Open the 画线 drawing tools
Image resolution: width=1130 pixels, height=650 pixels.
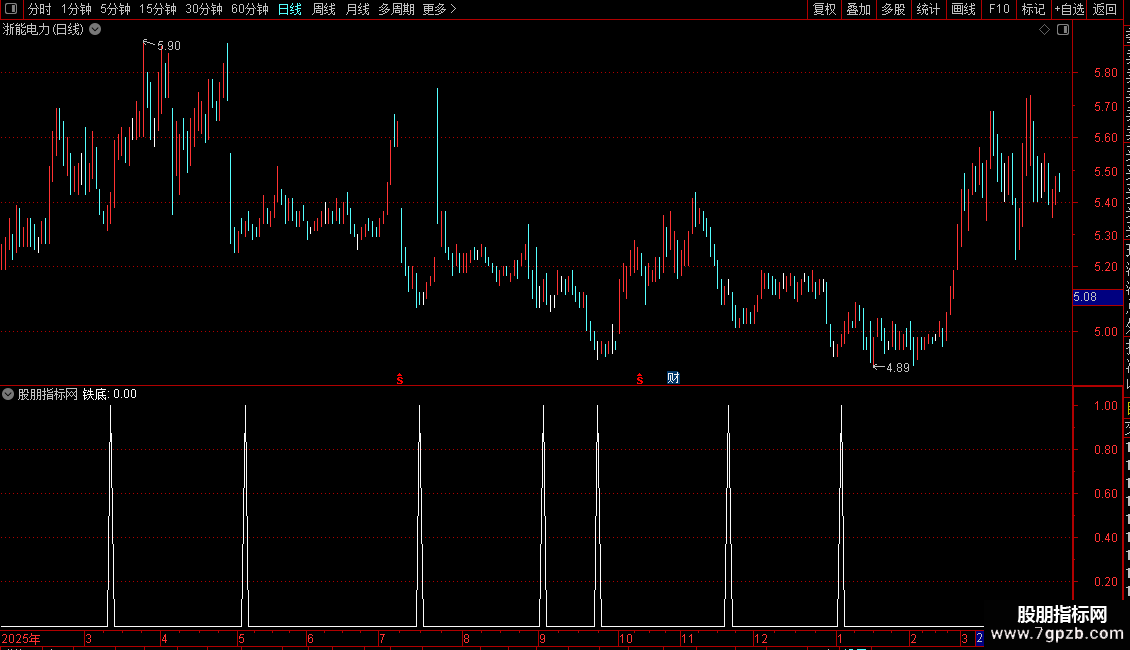pyautogui.click(x=963, y=9)
